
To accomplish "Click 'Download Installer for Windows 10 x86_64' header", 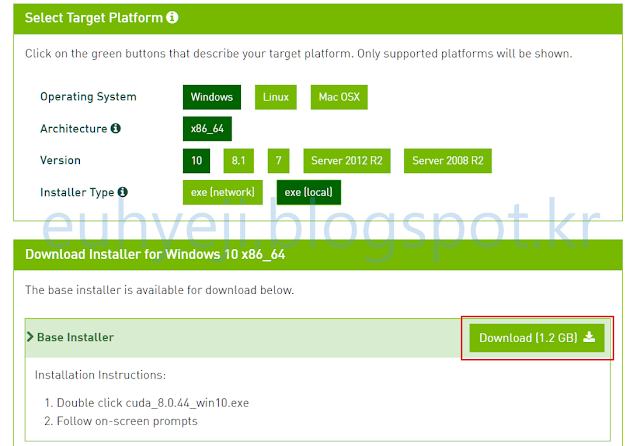I will [x=155, y=255].
